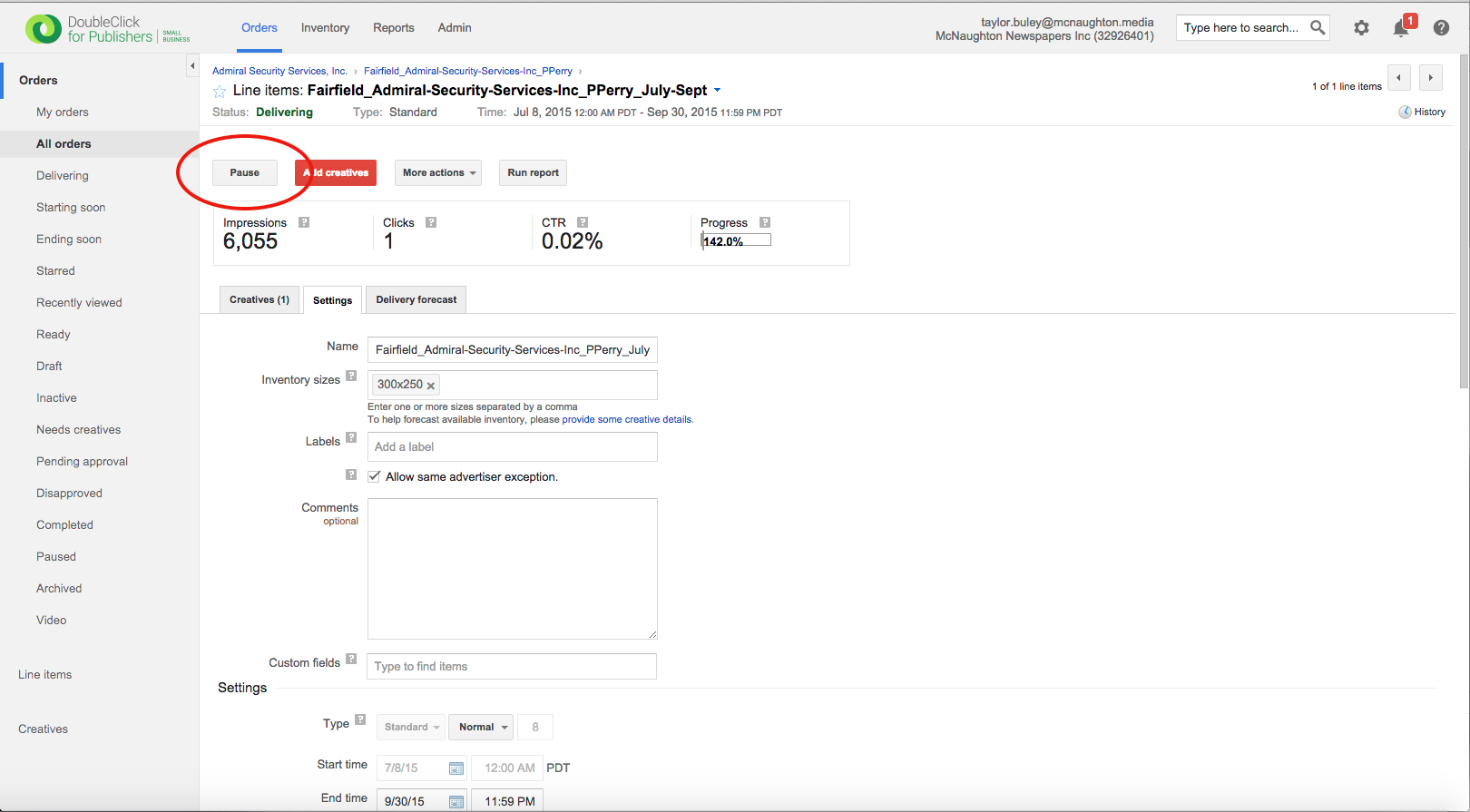Click the Progress bar showing 142.0%
This screenshot has width=1470, height=812.
tap(736, 240)
